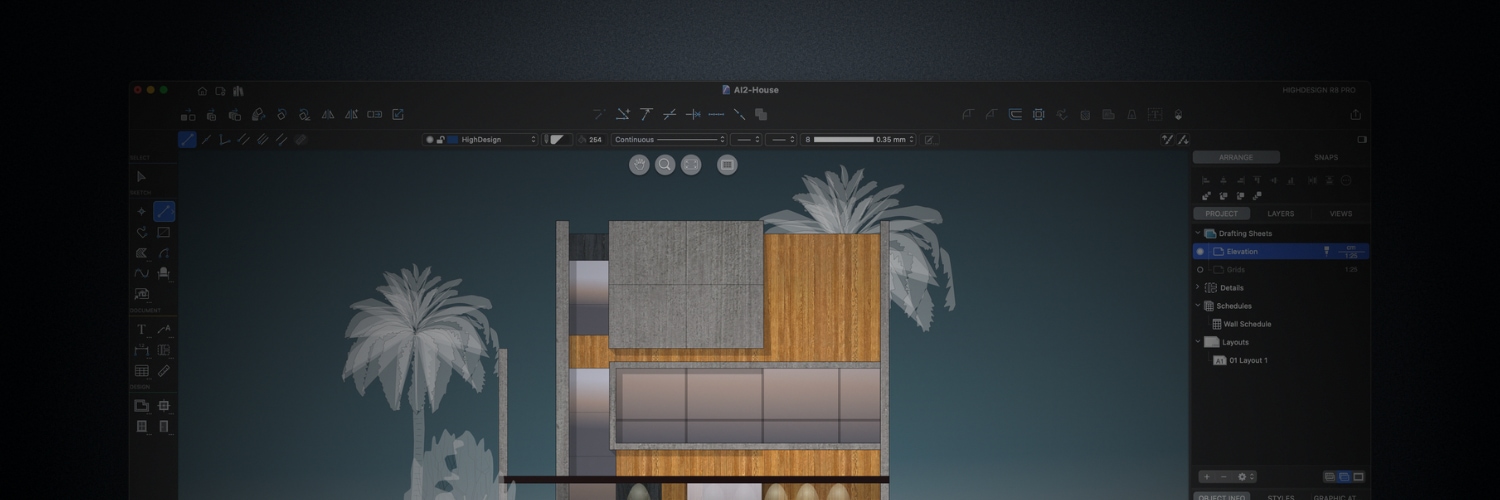
Task: Switch to the Project tab
Action: pos(1221,213)
